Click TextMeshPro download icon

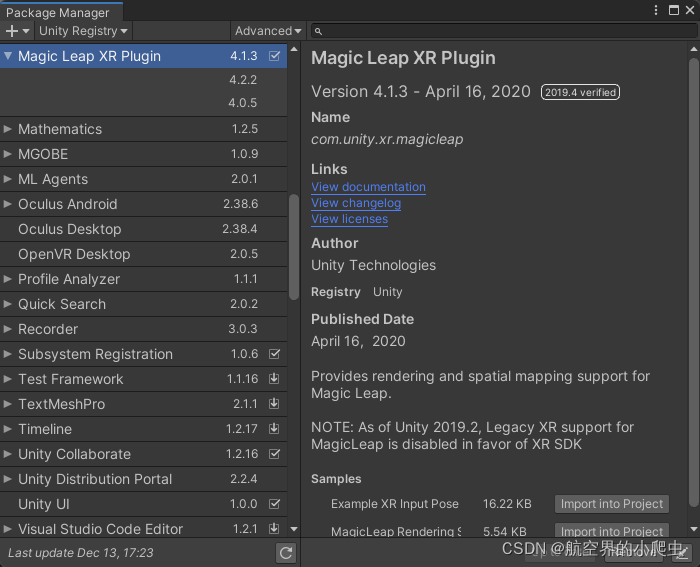coord(274,404)
